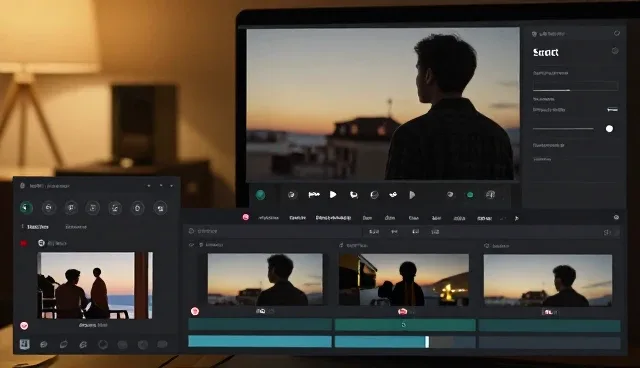
Task: Click the green highlighted circular icon in floating panel
Action: click(x=27, y=208)
